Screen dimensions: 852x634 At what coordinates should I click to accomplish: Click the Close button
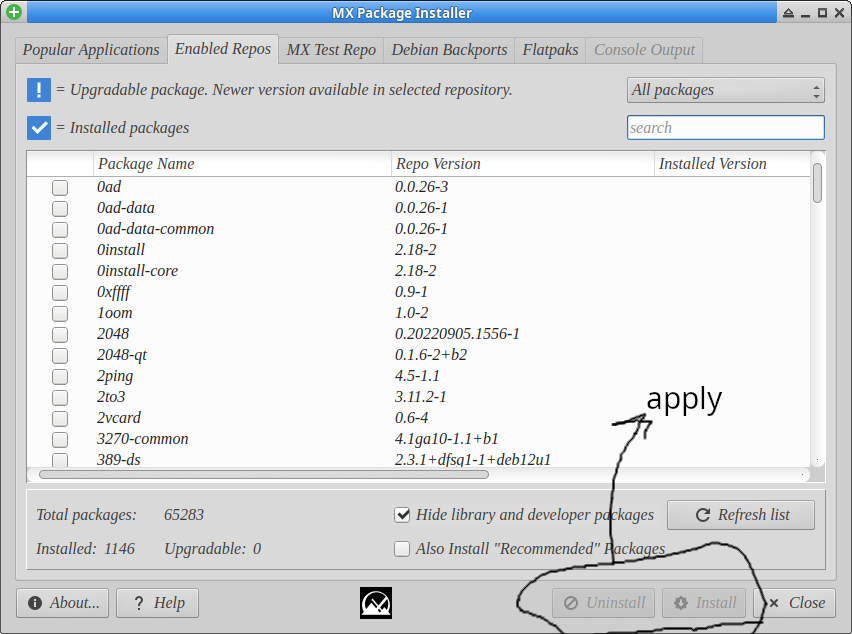click(794, 603)
